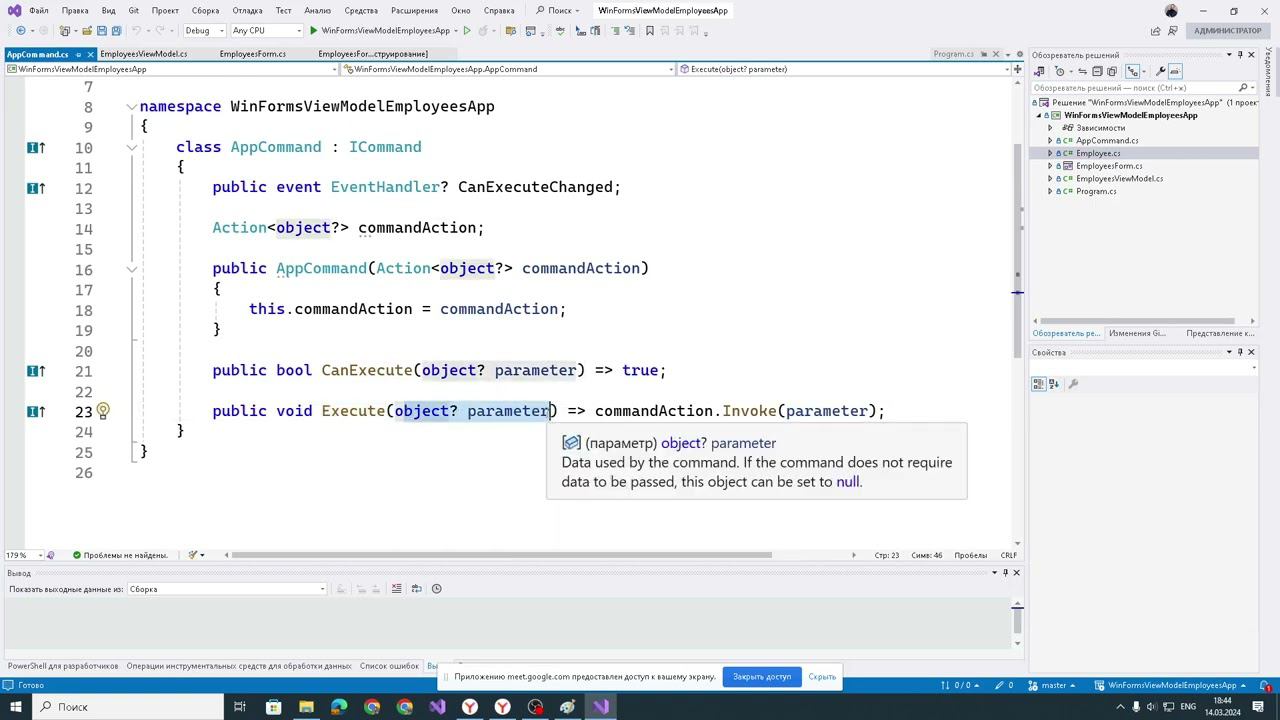Open the Отладка menu

point(247,11)
